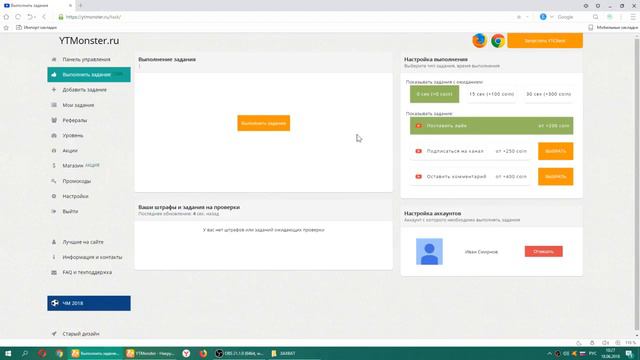640x360 pixels.
Task: Click the Chrome icon in the page header
Action: (x=498, y=40)
